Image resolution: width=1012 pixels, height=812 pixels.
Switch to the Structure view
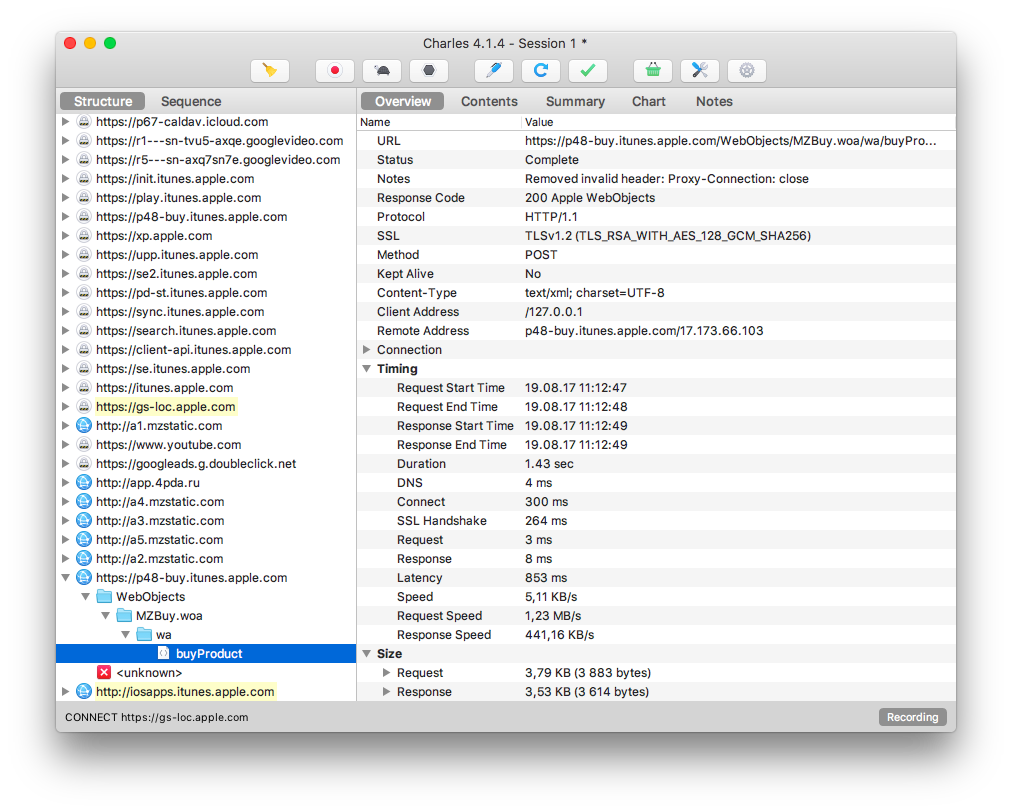tap(103, 101)
